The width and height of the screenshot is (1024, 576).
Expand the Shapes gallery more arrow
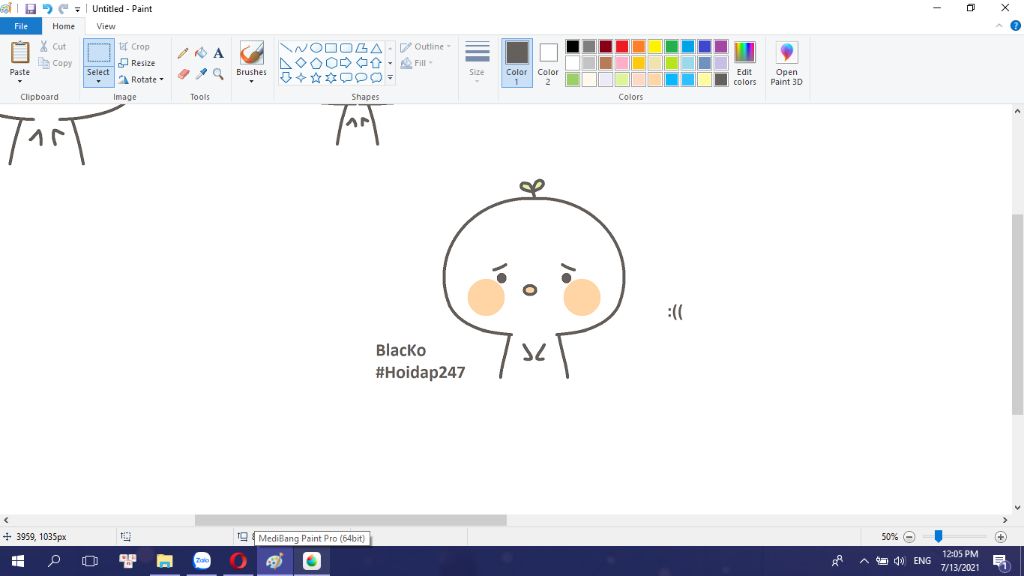(x=390, y=78)
